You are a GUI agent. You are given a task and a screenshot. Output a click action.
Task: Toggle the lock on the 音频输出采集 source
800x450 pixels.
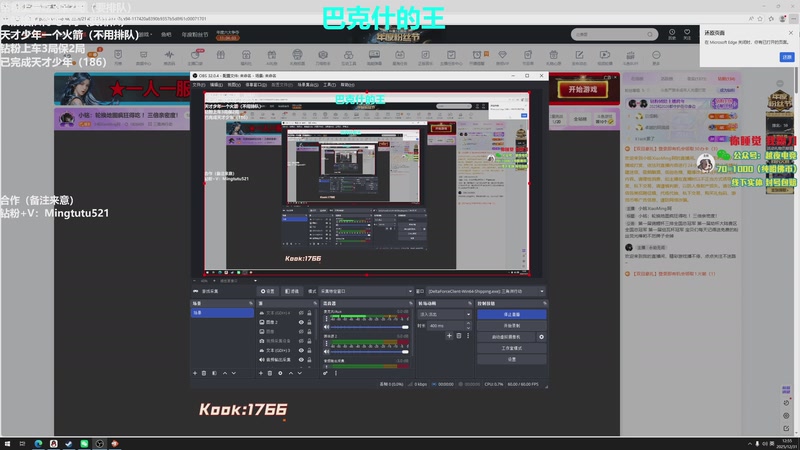(x=309, y=360)
